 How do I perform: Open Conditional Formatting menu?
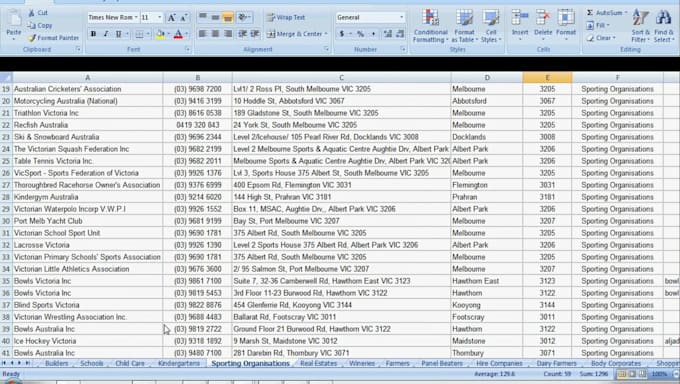430,26
